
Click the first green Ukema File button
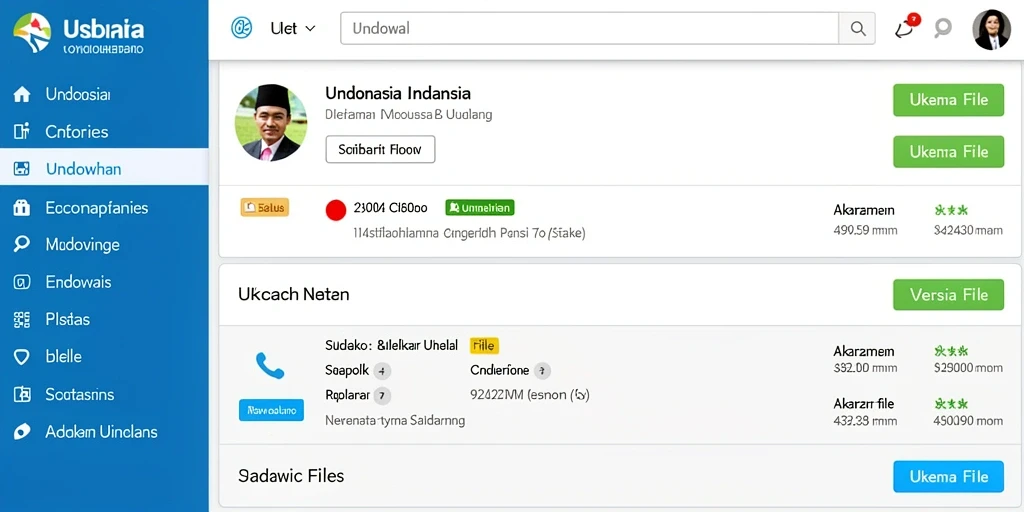(x=948, y=100)
